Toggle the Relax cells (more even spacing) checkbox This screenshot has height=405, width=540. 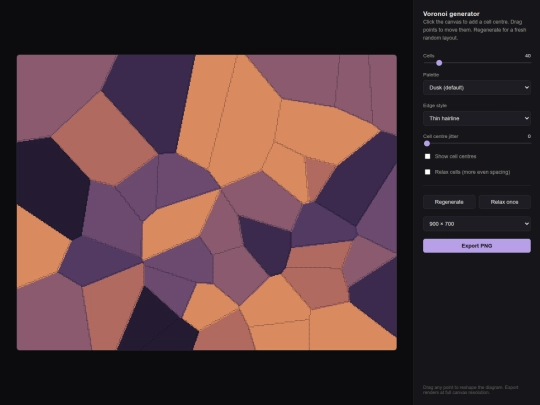(x=427, y=172)
